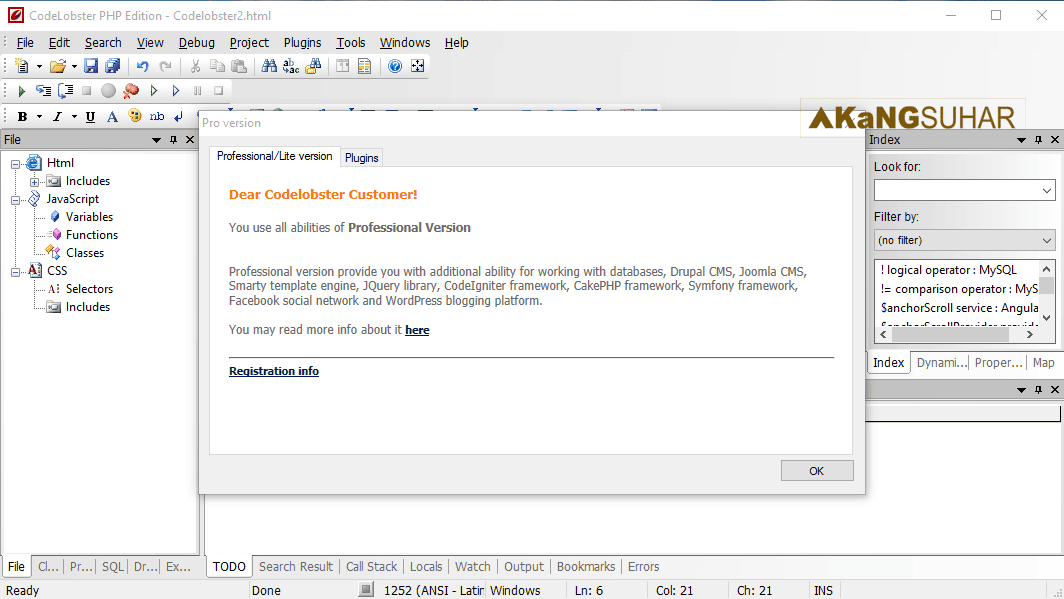Switch to Search Result tab
Image resolution: width=1064 pixels, height=599 pixels.
click(296, 566)
